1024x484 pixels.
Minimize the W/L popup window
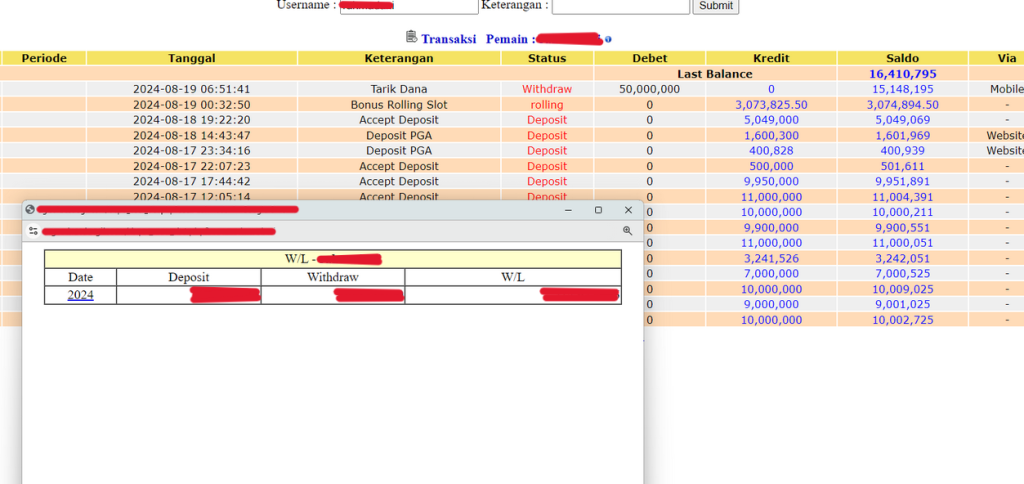568,210
